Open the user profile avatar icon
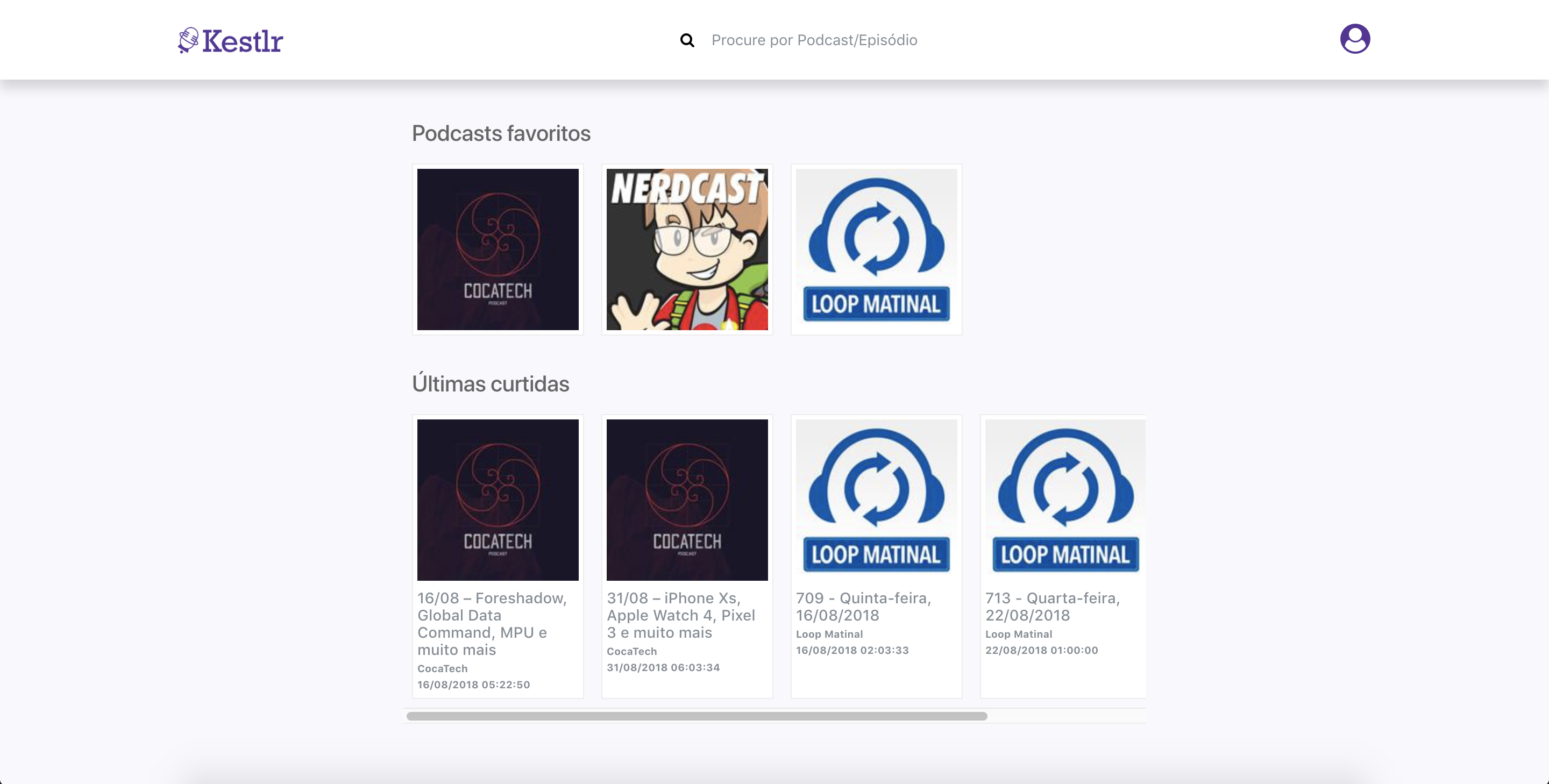Screen dimensions: 1549x784 coord(1355,39)
